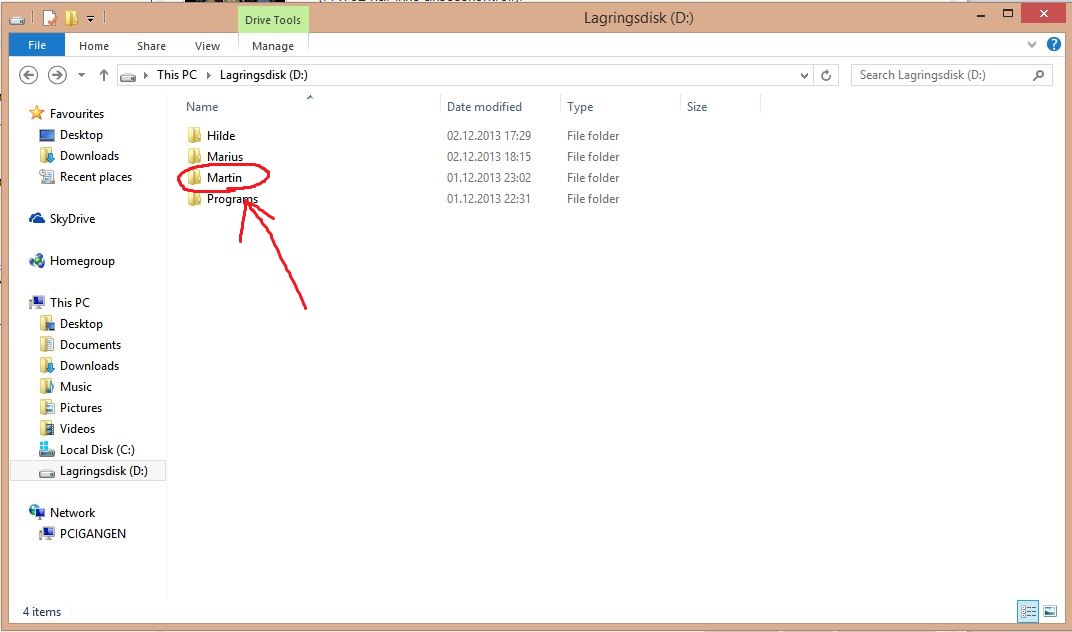Open Recent places in Favourites
1072x632 pixels.
pyautogui.click(x=96, y=177)
